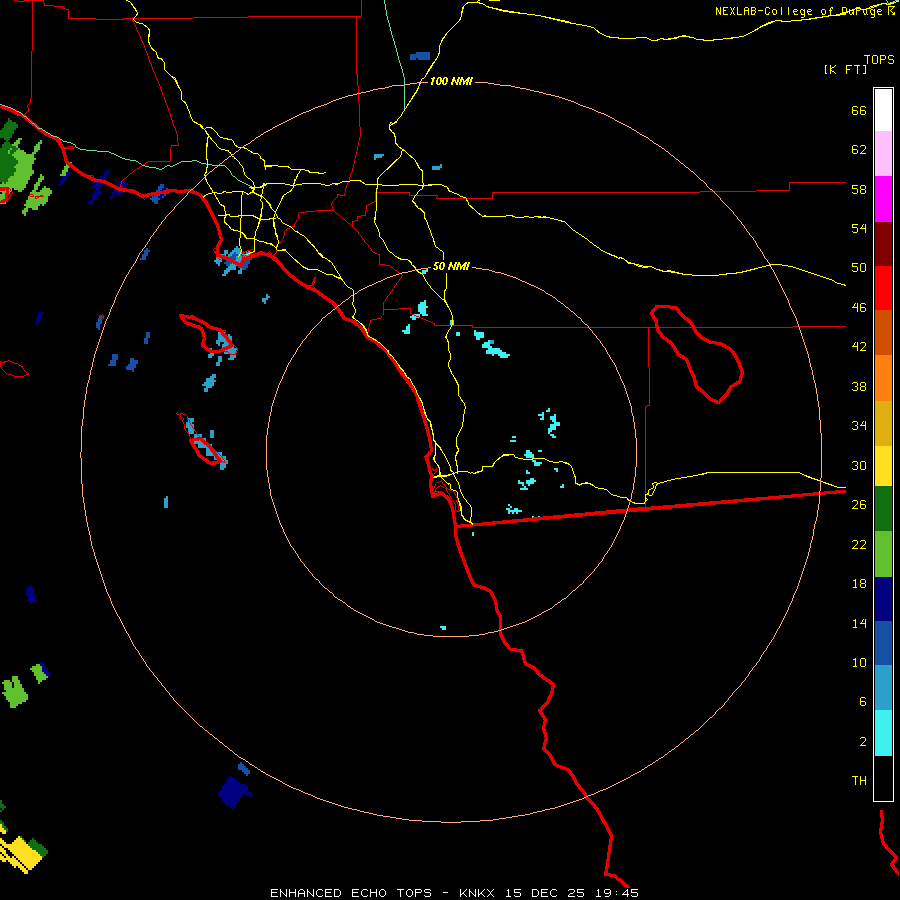Click the bright orange legend color band
The height and width of the screenshot is (900, 900).
point(883,378)
